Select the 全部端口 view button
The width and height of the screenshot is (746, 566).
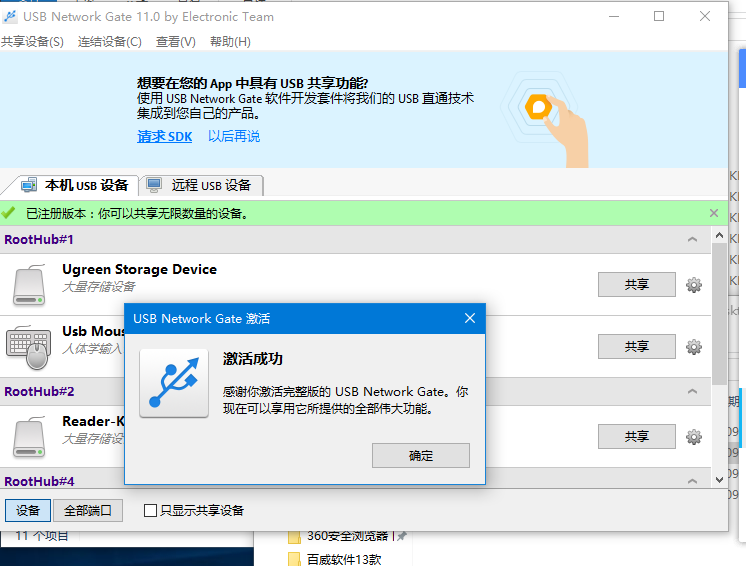point(88,510)
